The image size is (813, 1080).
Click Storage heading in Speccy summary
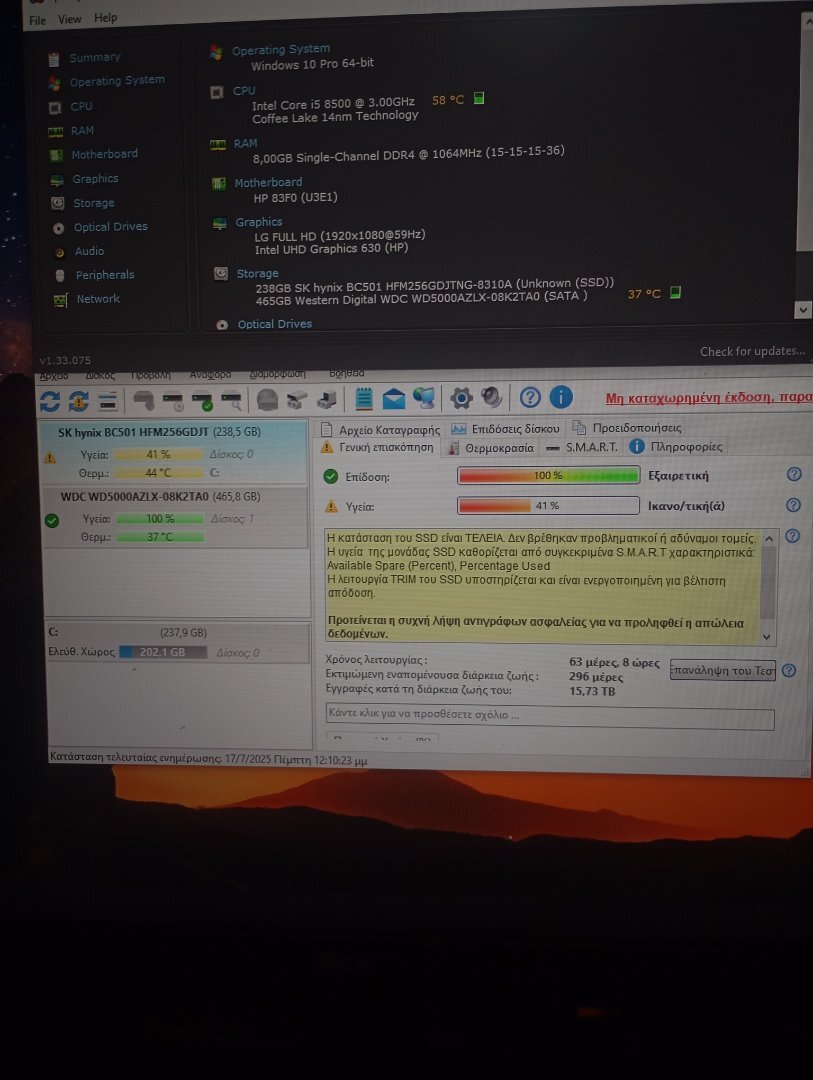pos(257,273)
